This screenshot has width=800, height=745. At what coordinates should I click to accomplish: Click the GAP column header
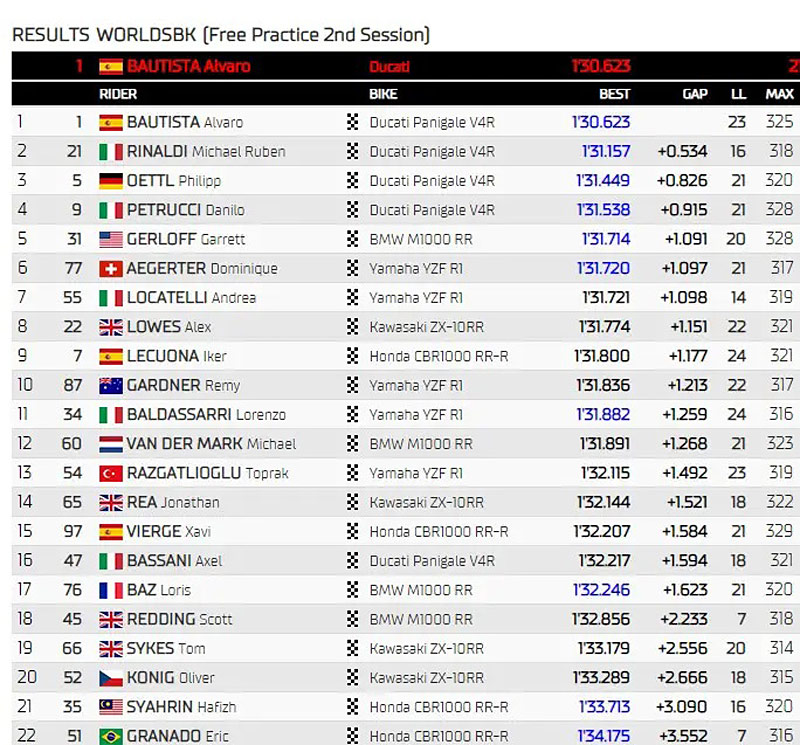pyautogui.click(x=694, y=94)
